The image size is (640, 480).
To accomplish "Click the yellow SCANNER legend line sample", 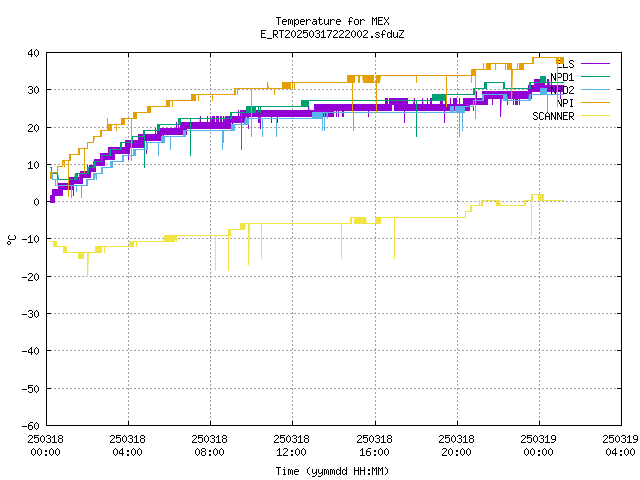I will (x=595, y=116).
